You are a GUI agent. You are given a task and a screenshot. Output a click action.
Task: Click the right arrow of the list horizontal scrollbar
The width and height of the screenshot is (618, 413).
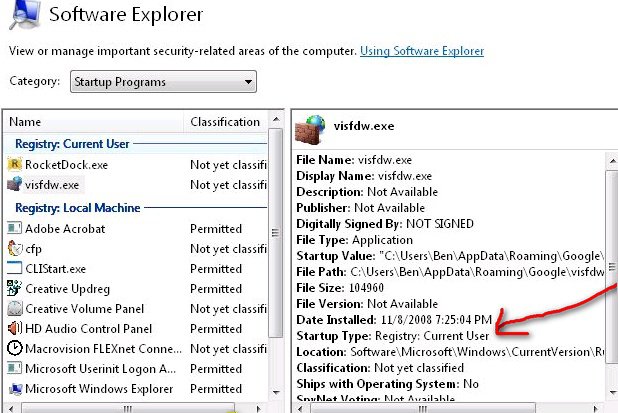pos(258,408)
